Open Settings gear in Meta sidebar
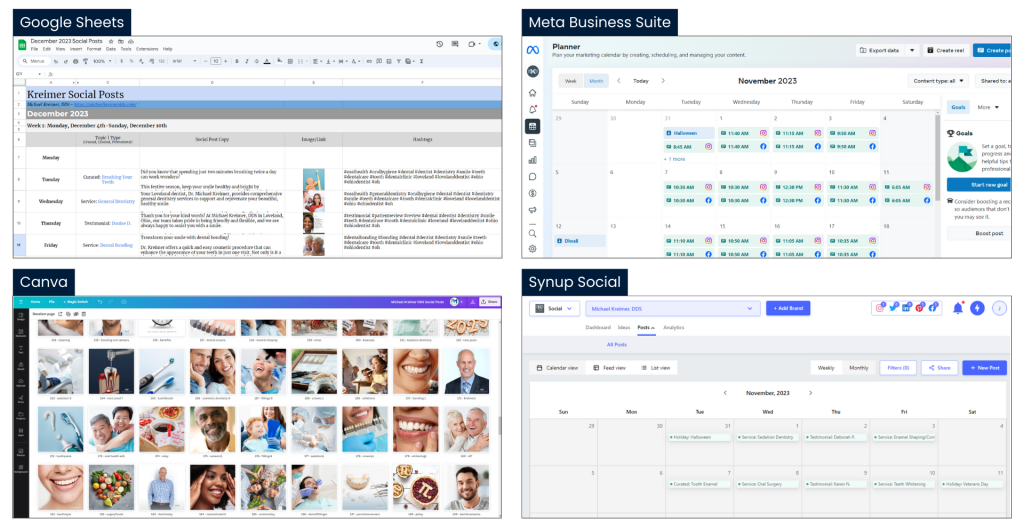The image size is (1024, 529). [533, 249]
